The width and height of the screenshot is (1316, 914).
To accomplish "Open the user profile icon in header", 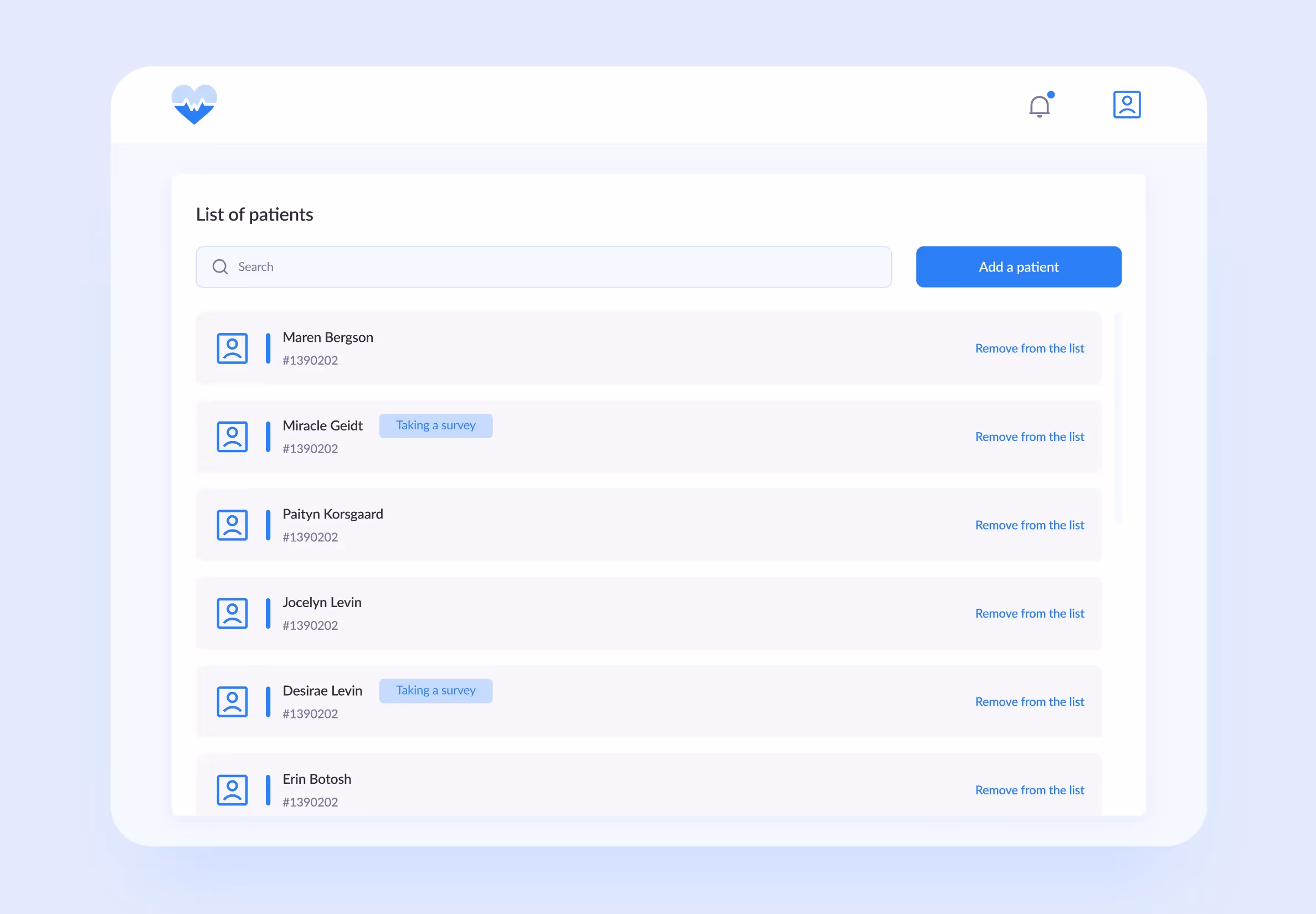I will pyautogui.click(x=1127, y=104).
